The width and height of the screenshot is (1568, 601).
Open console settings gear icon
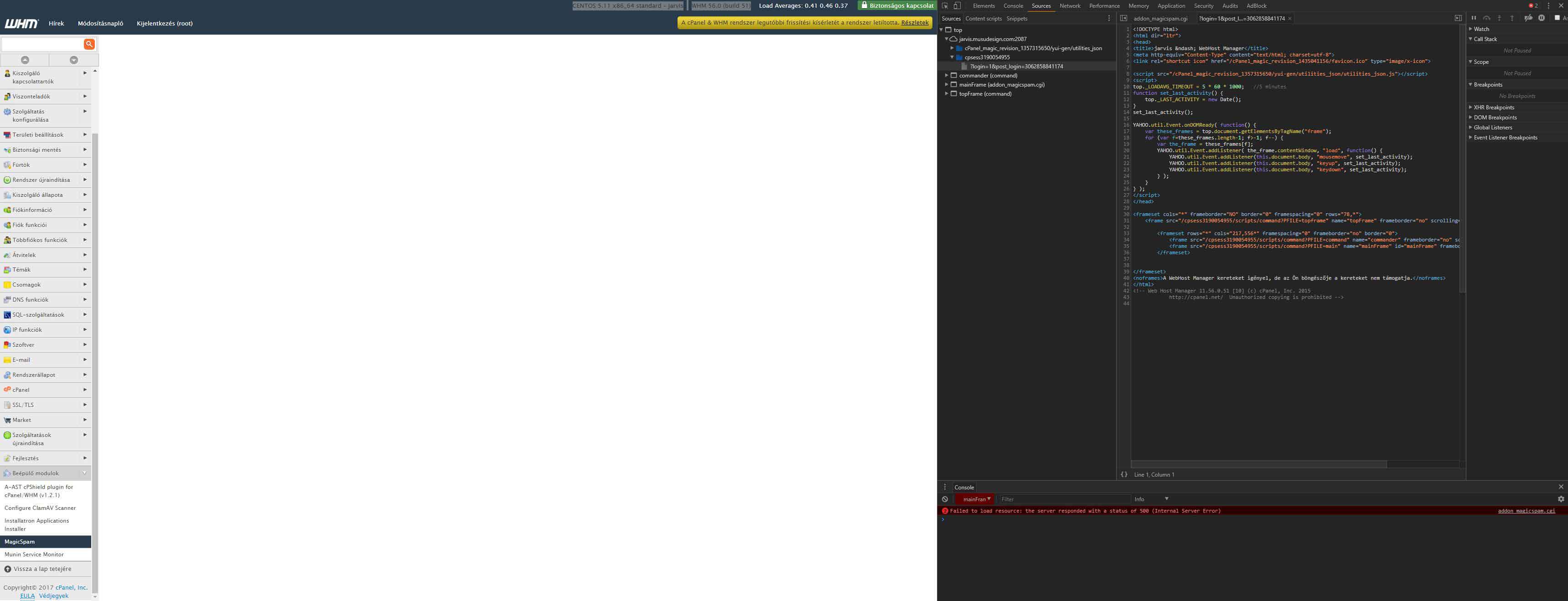tap(1561, 499)
